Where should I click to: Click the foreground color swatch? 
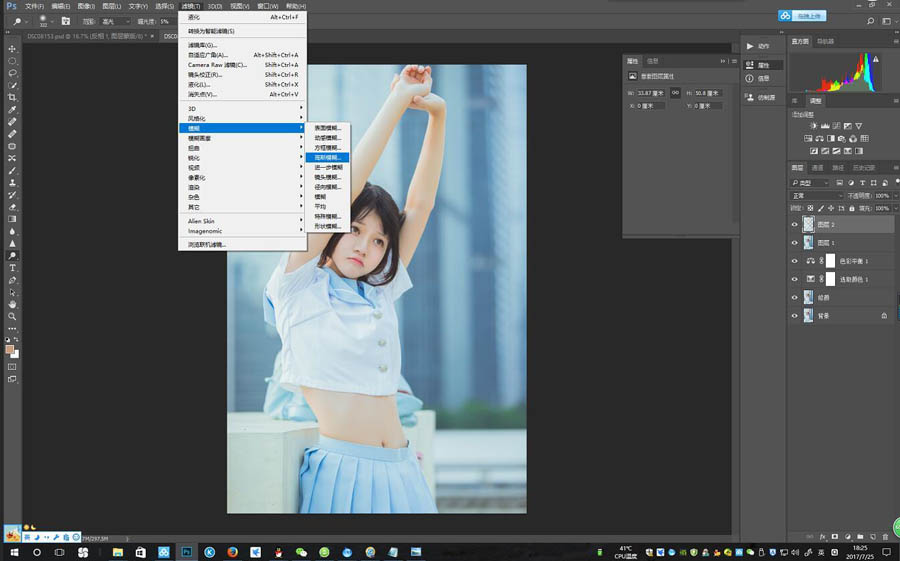pyautogui.click(x=10, y=349)
